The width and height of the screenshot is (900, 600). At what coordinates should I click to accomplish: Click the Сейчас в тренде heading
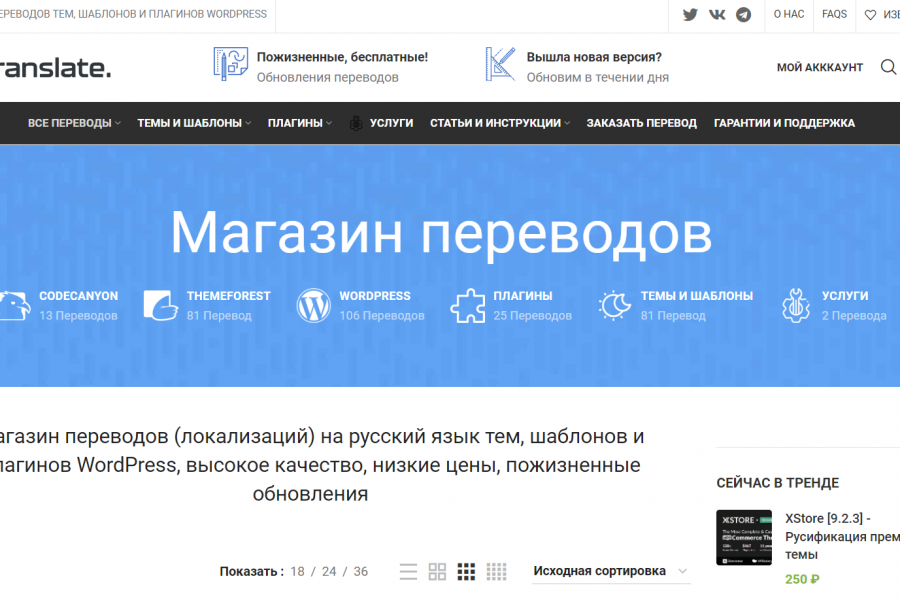(x=777, y=483)
